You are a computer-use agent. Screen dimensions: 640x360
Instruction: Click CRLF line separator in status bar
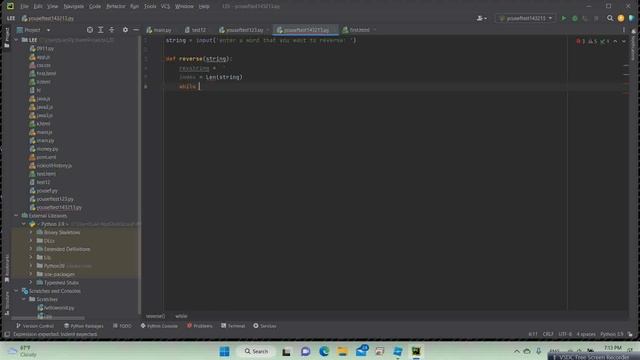point(548,334)
